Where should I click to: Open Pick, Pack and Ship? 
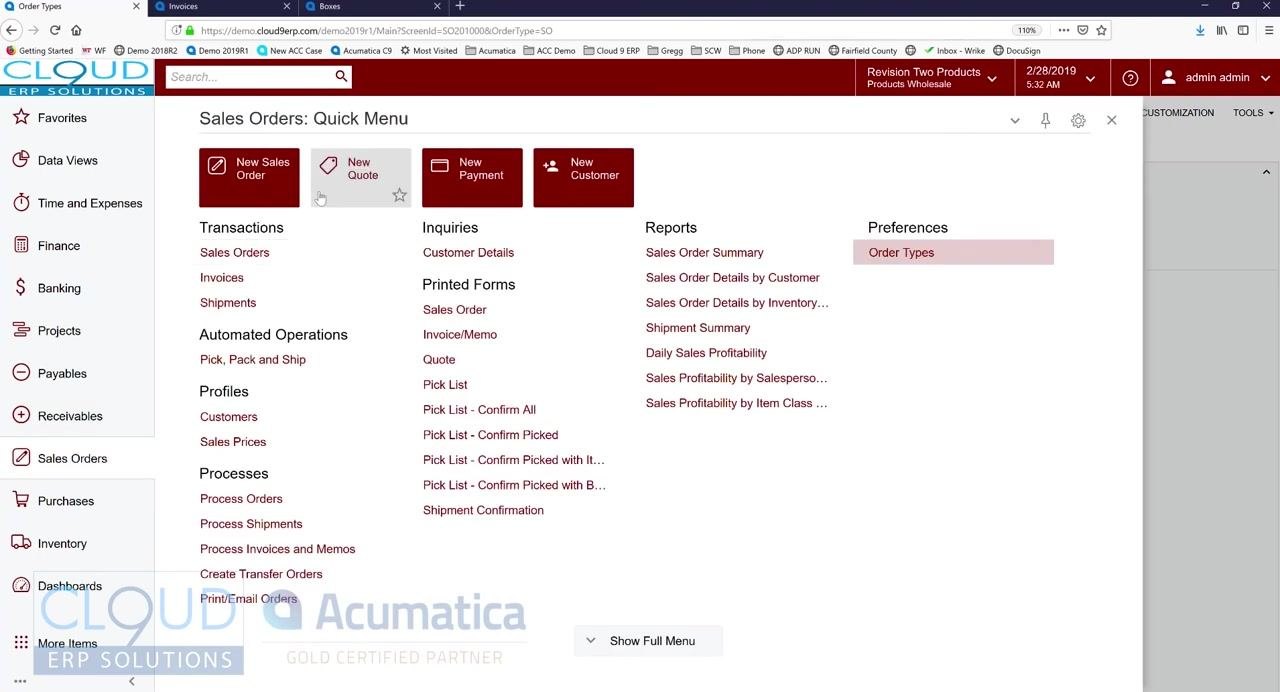pyautogui.click(x=253, y=360)
